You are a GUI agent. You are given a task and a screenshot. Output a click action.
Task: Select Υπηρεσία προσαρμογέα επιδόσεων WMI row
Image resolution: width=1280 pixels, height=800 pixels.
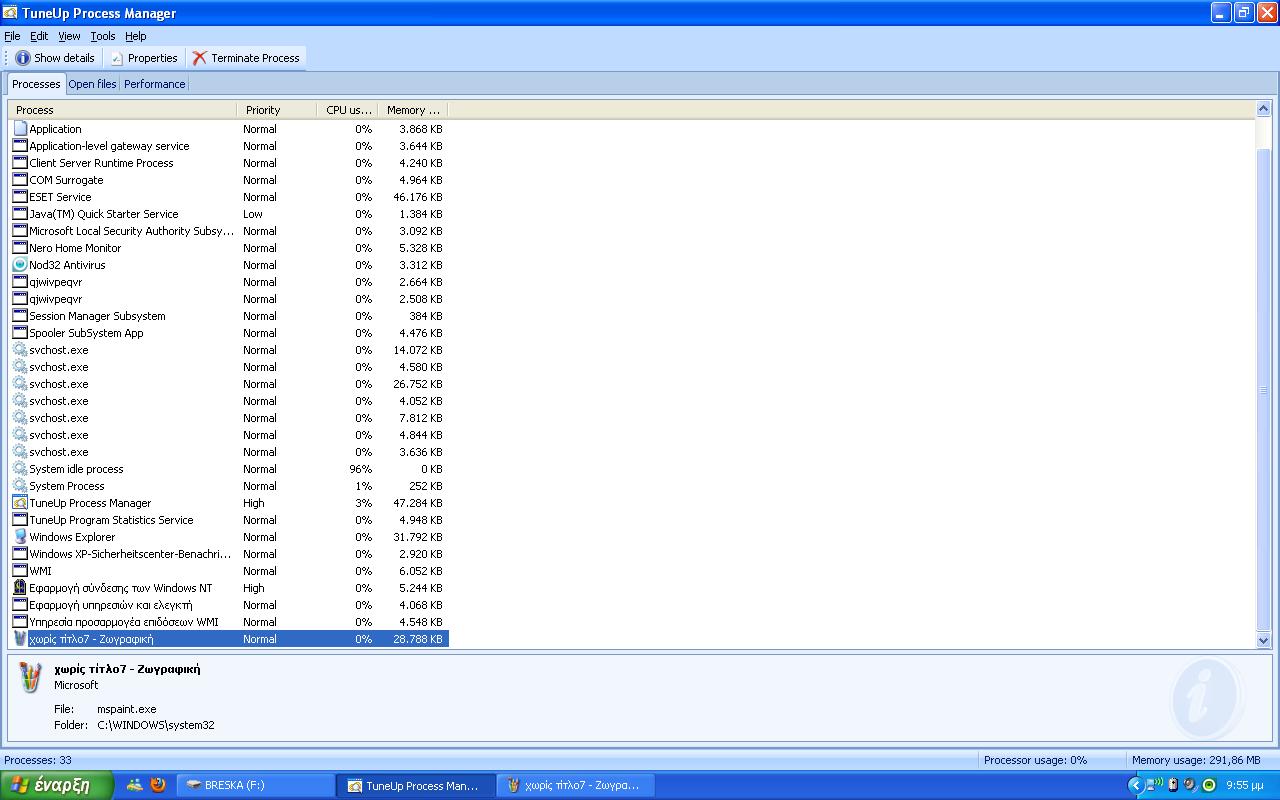tap(229, 622)
